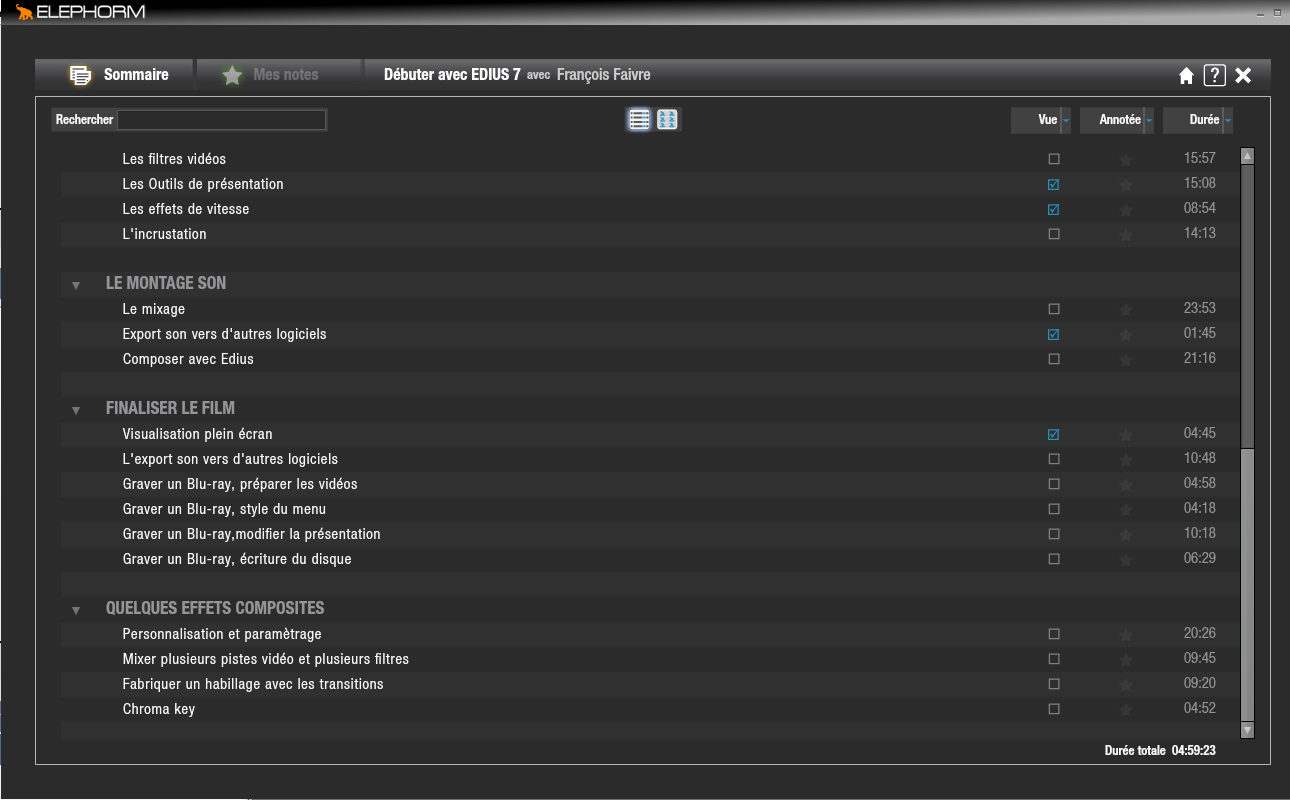Mark Les filtres vidéos as viewed
Screen dimensions: 1290x800
(1053, 159)
